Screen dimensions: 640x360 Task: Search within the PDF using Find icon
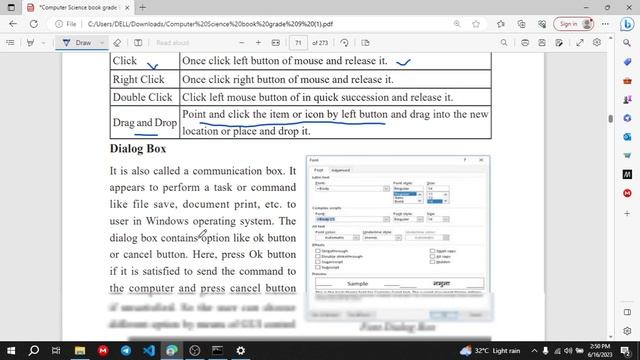click(504, 42)
